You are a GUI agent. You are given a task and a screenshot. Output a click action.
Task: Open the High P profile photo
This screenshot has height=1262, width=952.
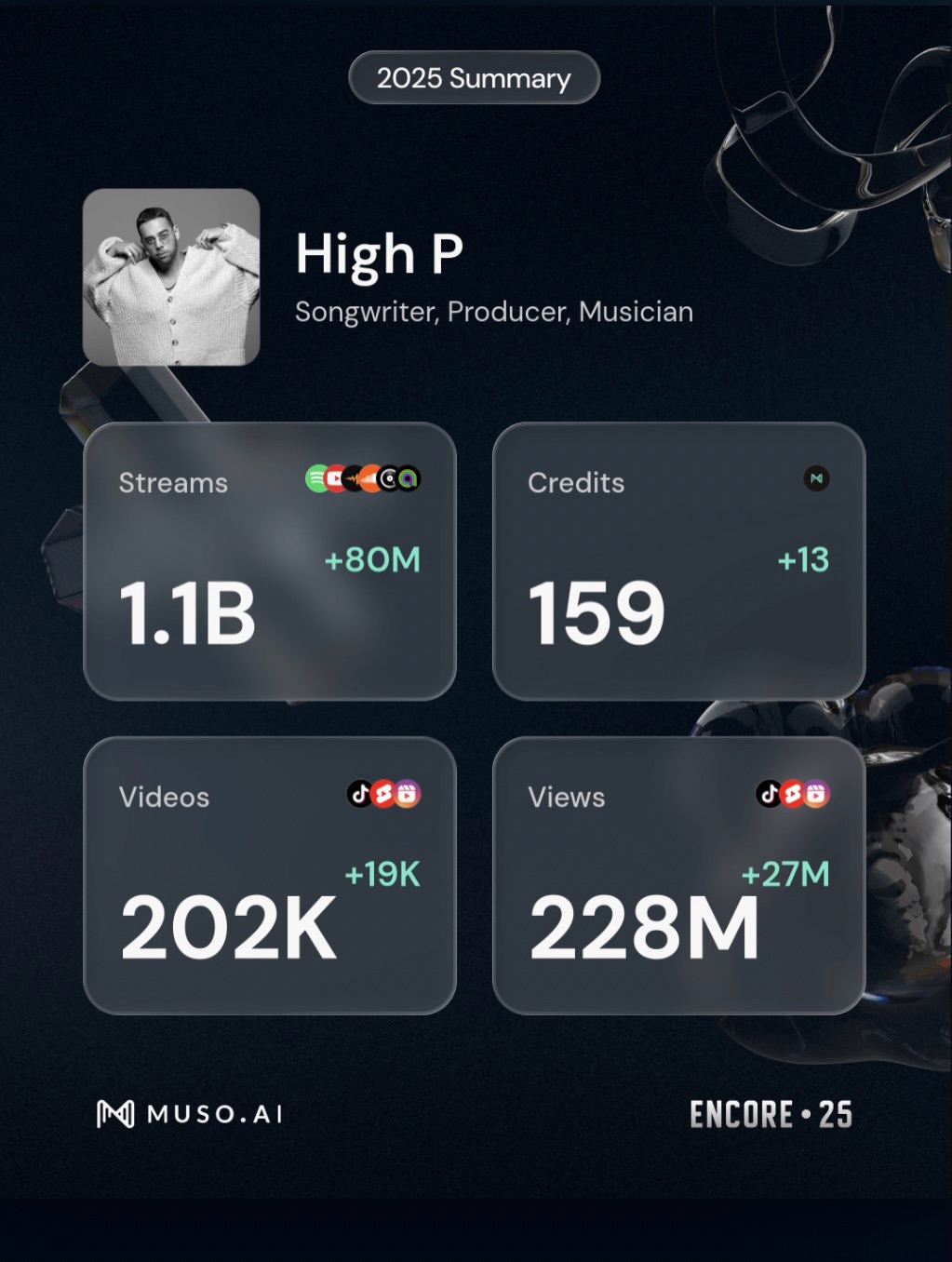click(x=171, y=276)
